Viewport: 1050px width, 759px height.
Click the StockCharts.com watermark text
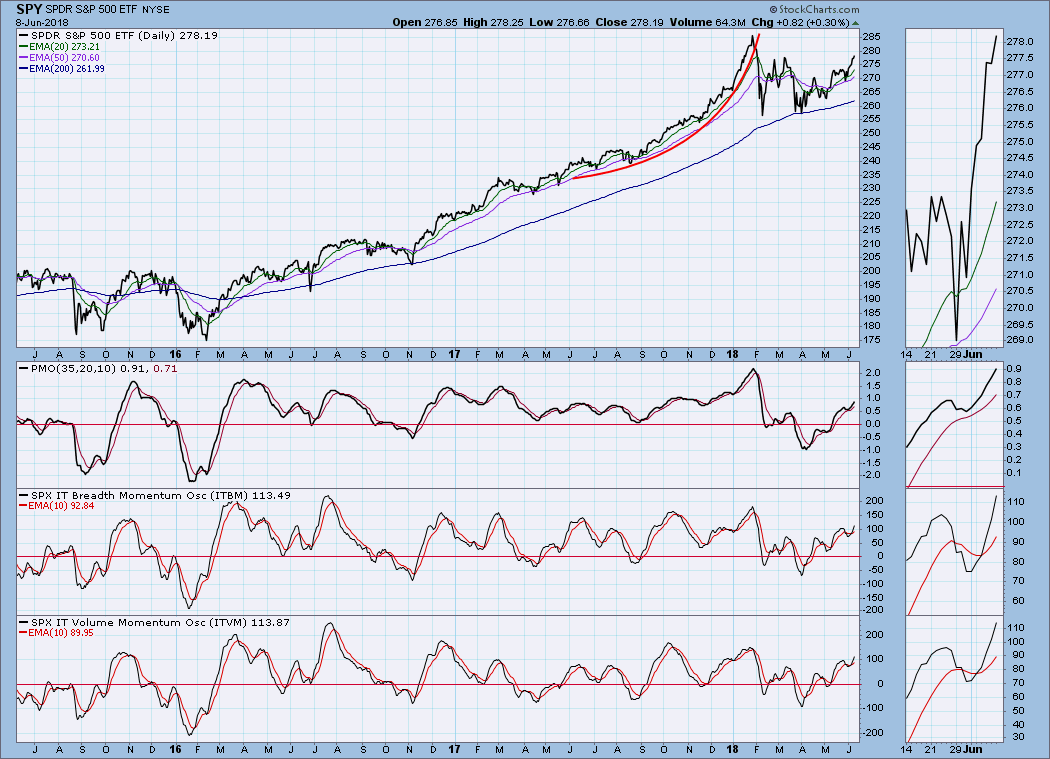point(814,9)
